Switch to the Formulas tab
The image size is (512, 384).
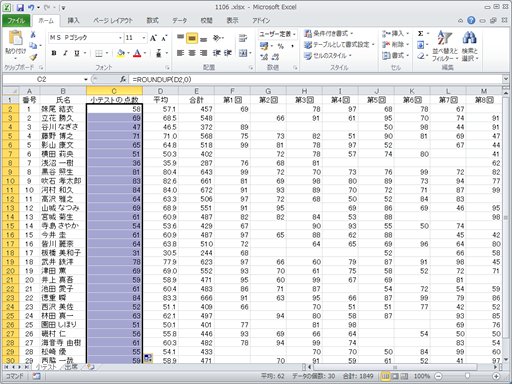pyautogui.click(x=152, y=21)
